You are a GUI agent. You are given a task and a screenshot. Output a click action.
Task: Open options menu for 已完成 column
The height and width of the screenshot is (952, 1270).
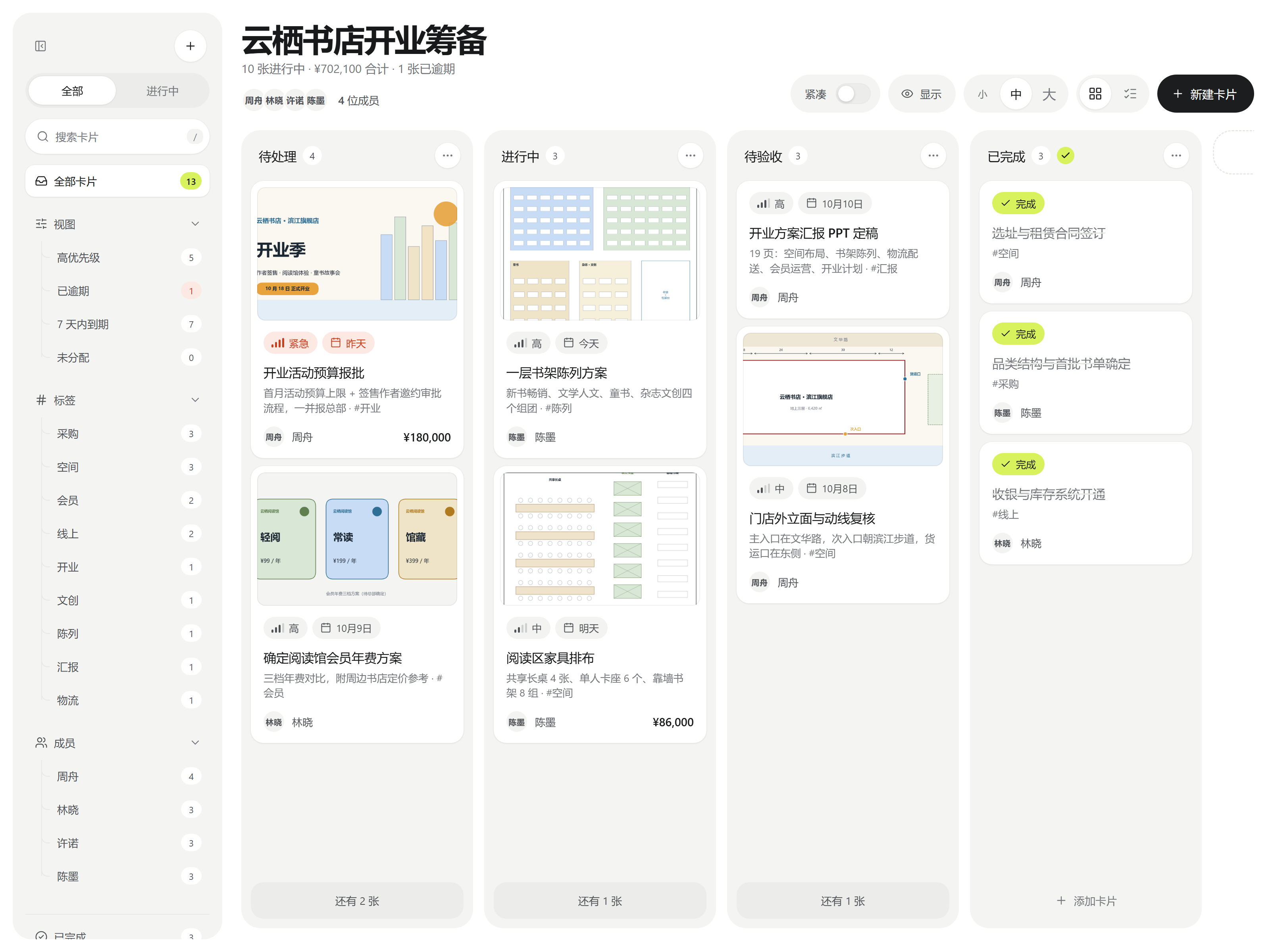tap(1176, 155)
